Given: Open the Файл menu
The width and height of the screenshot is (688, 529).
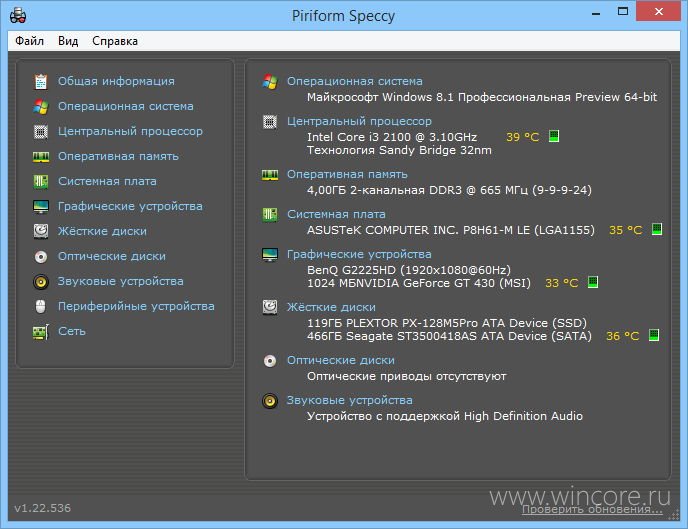Looking at the screenshot, I should coord(29,41).
